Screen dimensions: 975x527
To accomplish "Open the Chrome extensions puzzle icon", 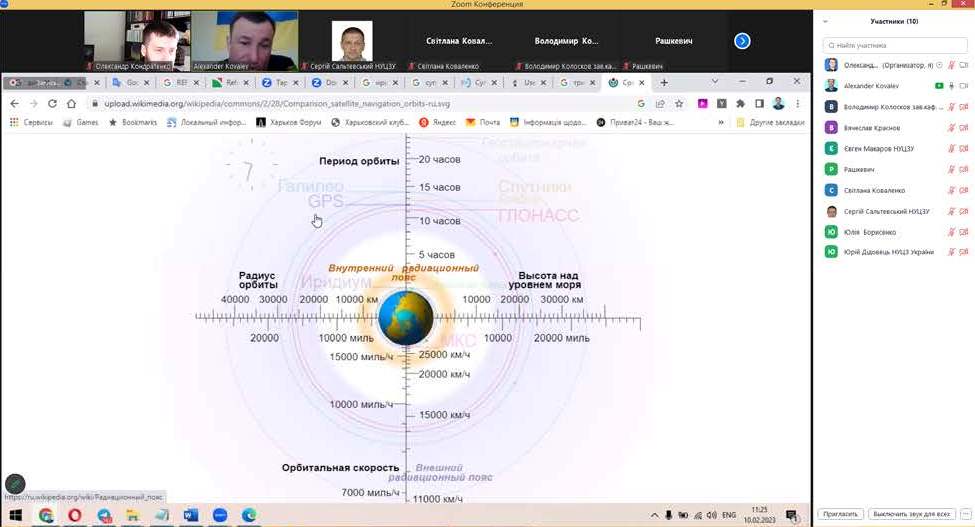I will [740, 104].
